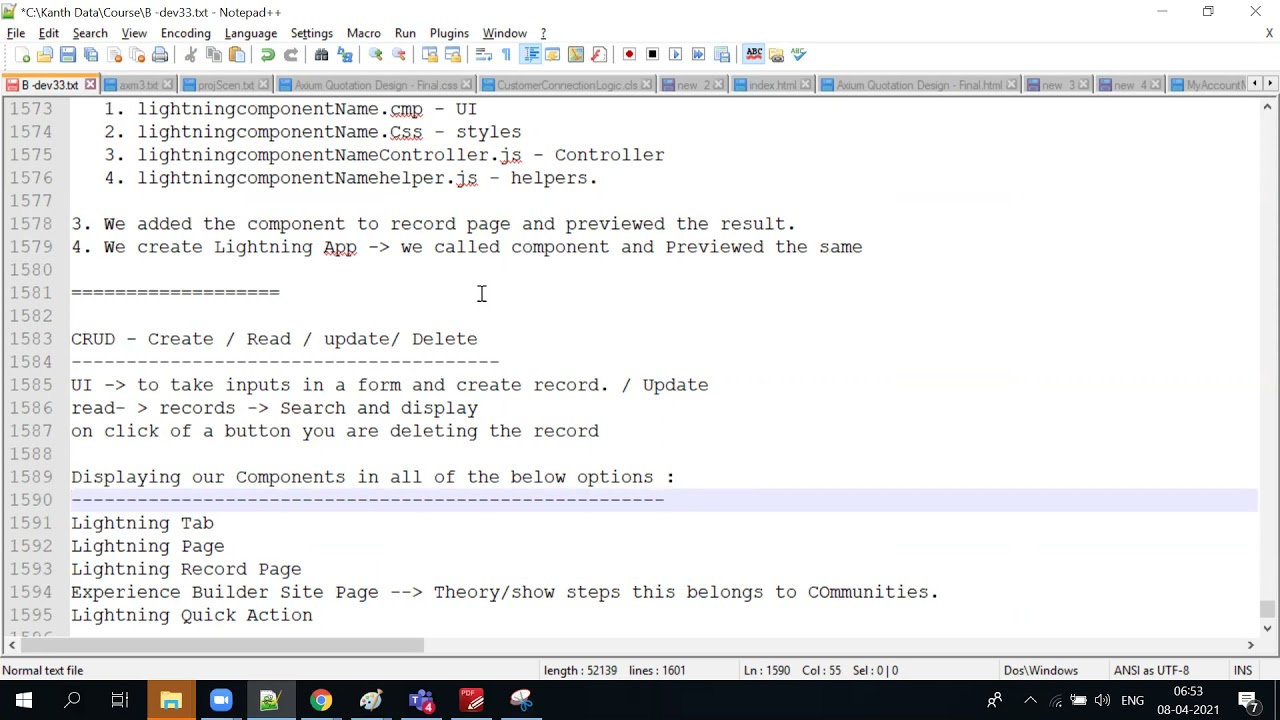The image size is (1280, 720).
Task: Open the Encoding menu
Action: [x=185, y=33]
